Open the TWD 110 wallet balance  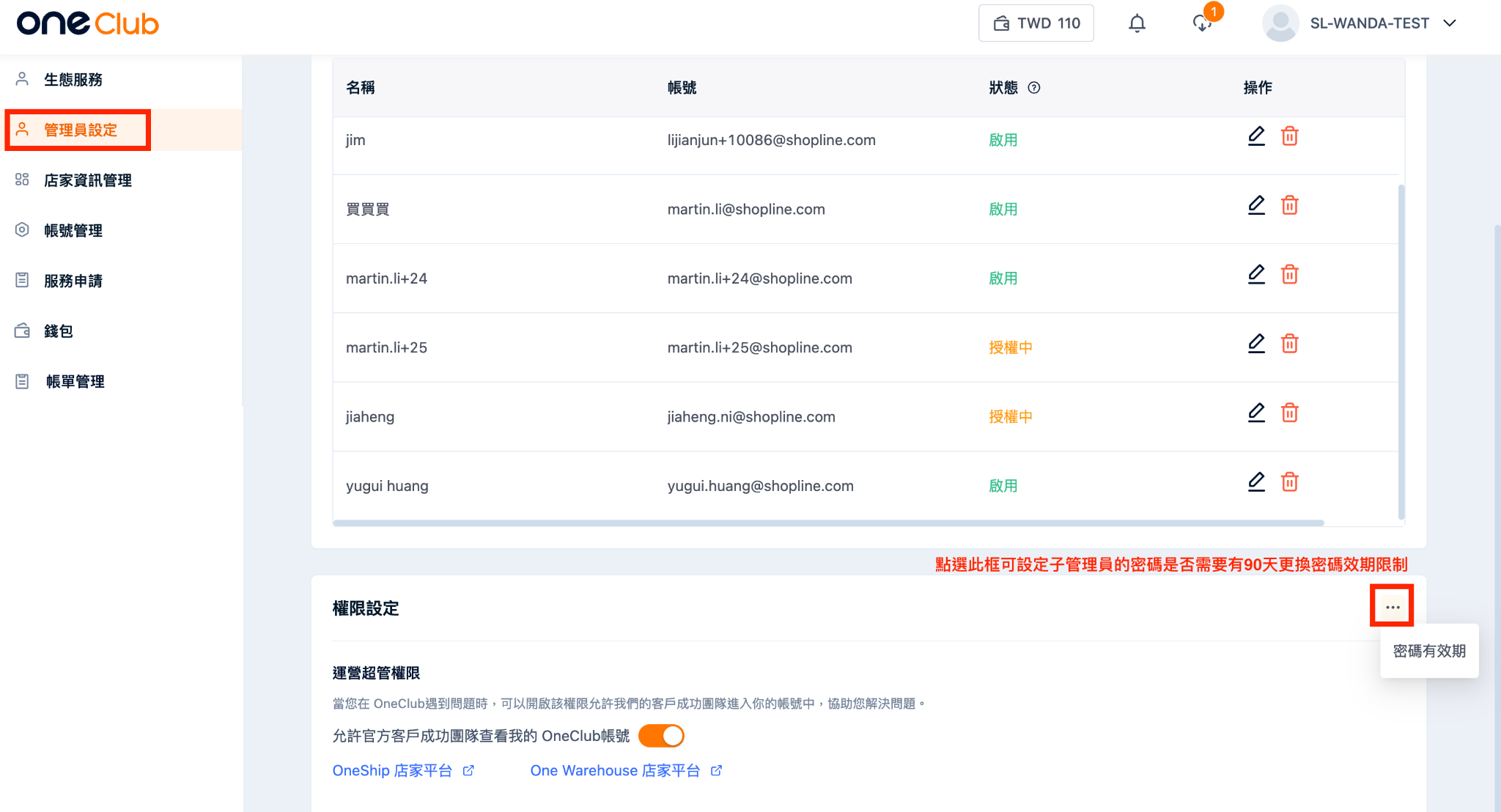click(x=1036, y=23)
